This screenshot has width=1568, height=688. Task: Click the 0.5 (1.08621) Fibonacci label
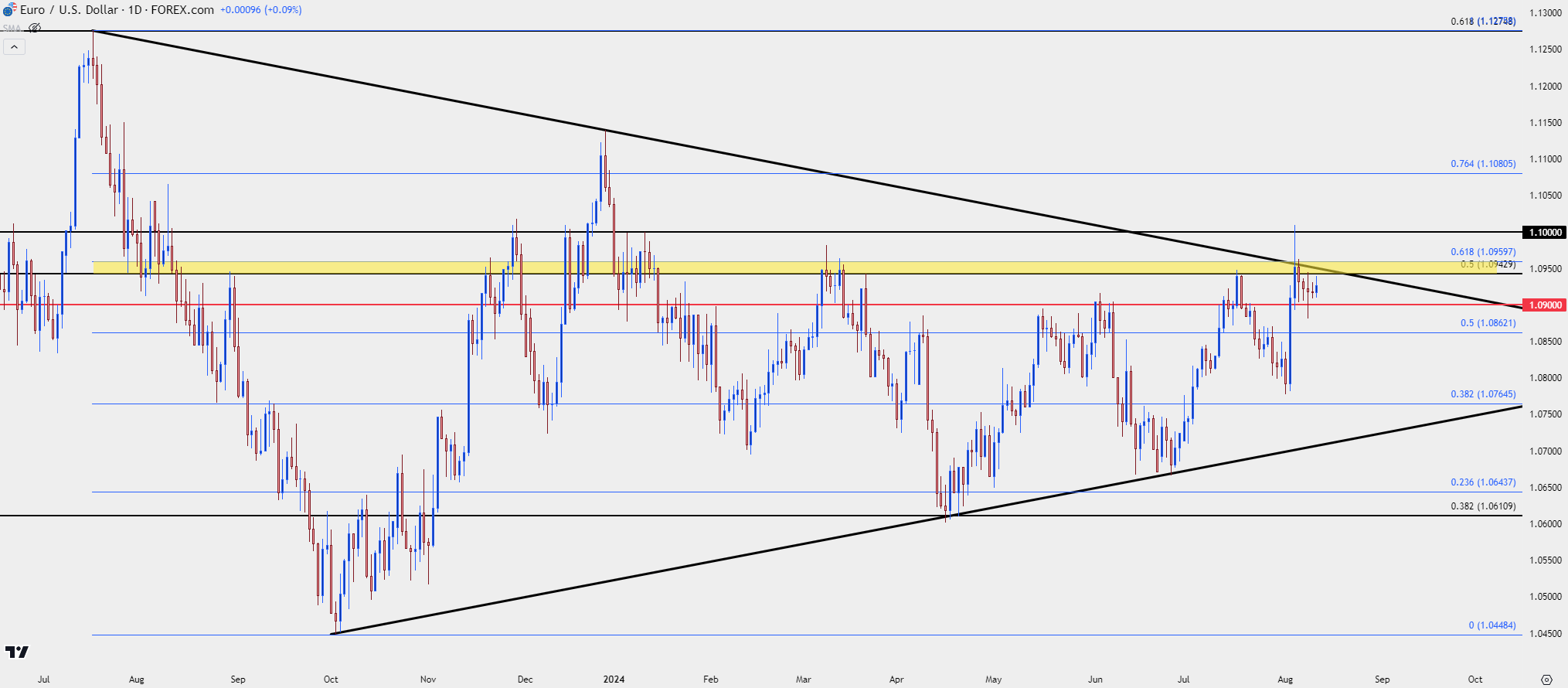[x=1488, y=323]
